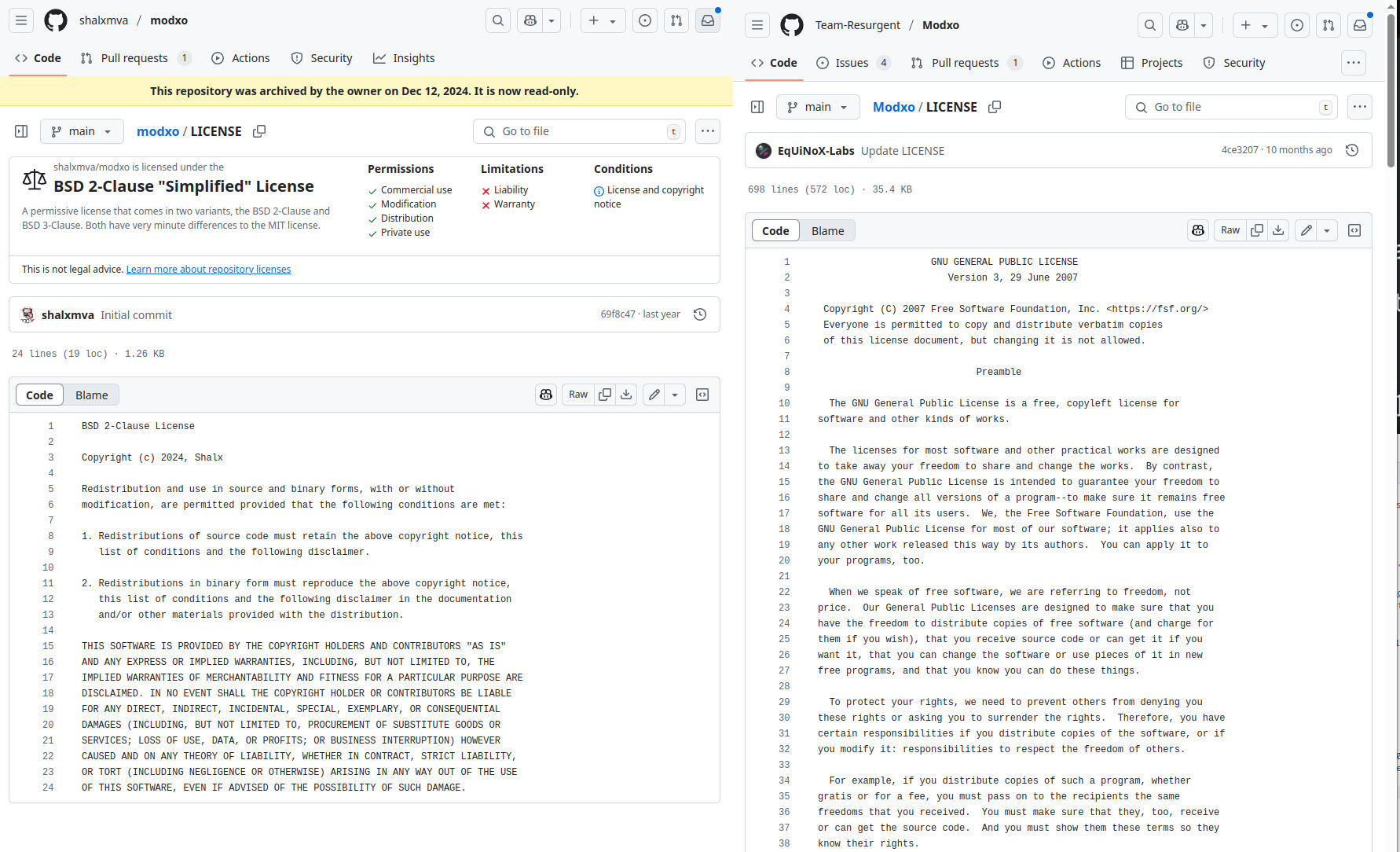
Task: Expand edit options dropdown in shalxmva window
Action: (x=675, y=395)
